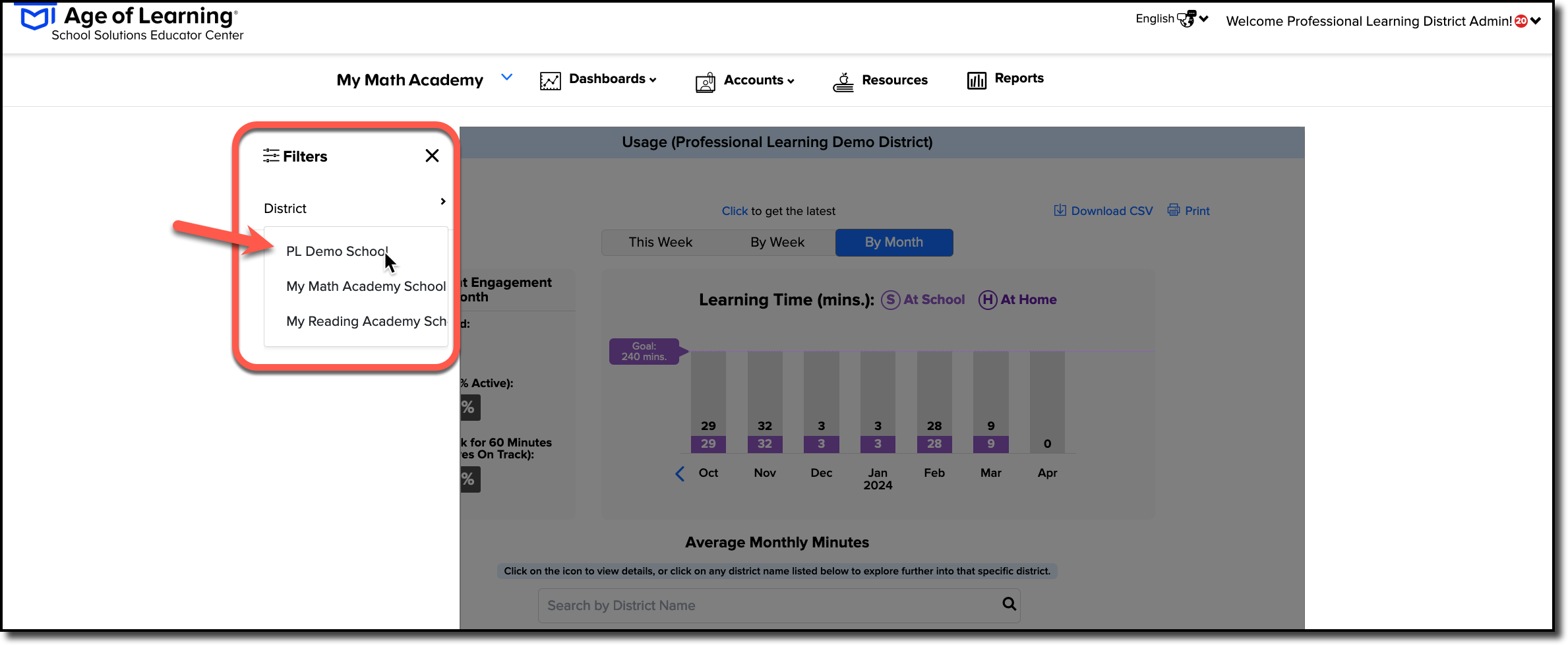This screenshot has height=645, width=1568.
Task: Switch to the By Week tab
Action: [777, 242]
